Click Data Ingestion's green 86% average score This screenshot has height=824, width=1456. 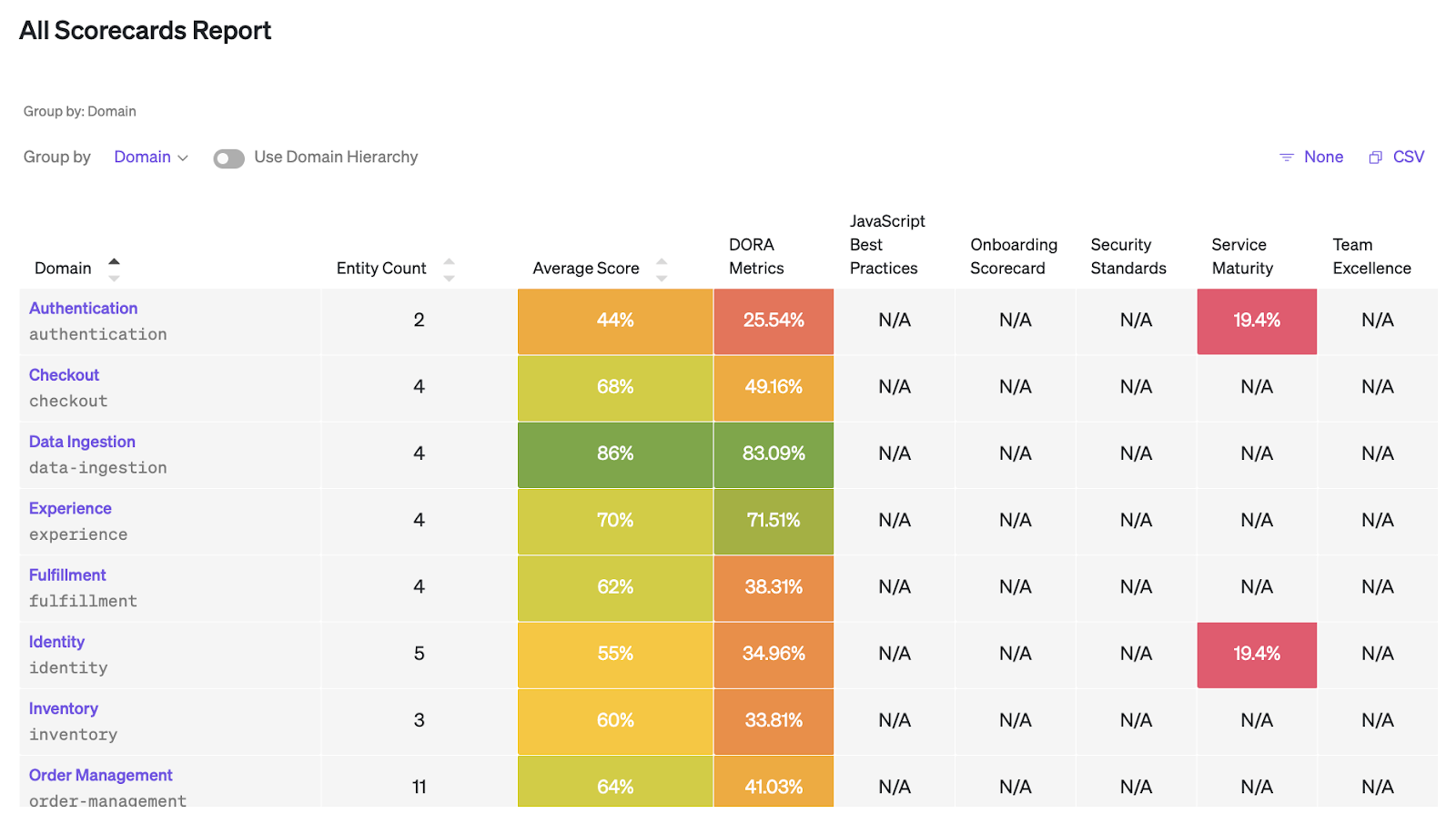coord(615,453)
